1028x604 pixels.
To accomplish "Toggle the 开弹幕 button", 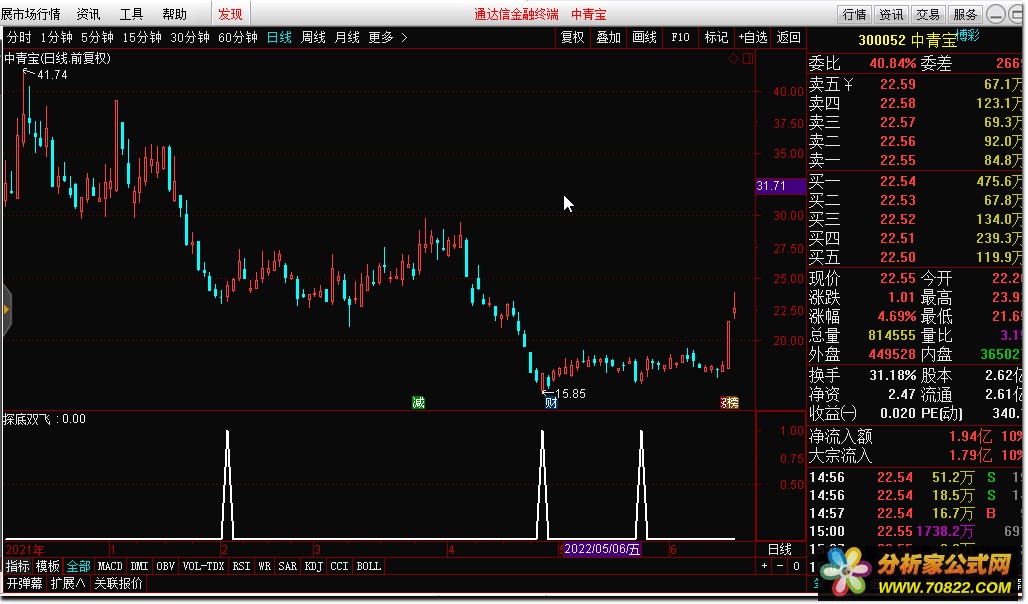I will pyautogui.click(x=25, y=583).
